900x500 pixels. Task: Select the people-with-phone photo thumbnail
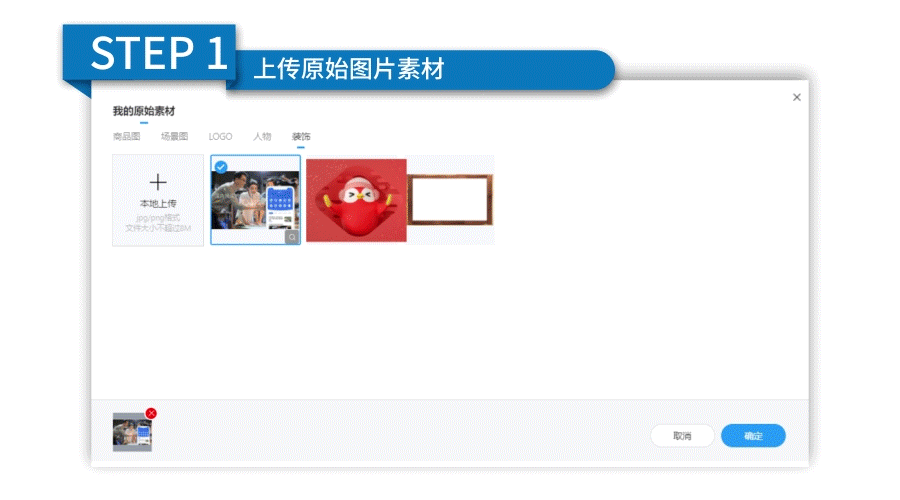click(255, 200)
